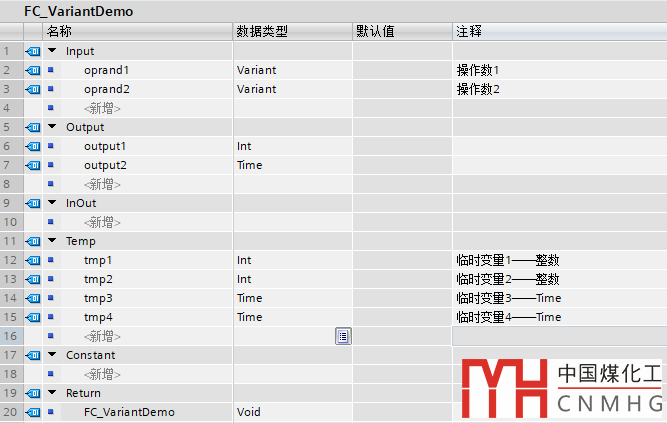The width and height of the screenshot is (667, 423).
Task: Add new entry under Constant section
Action: pos(102,374)
